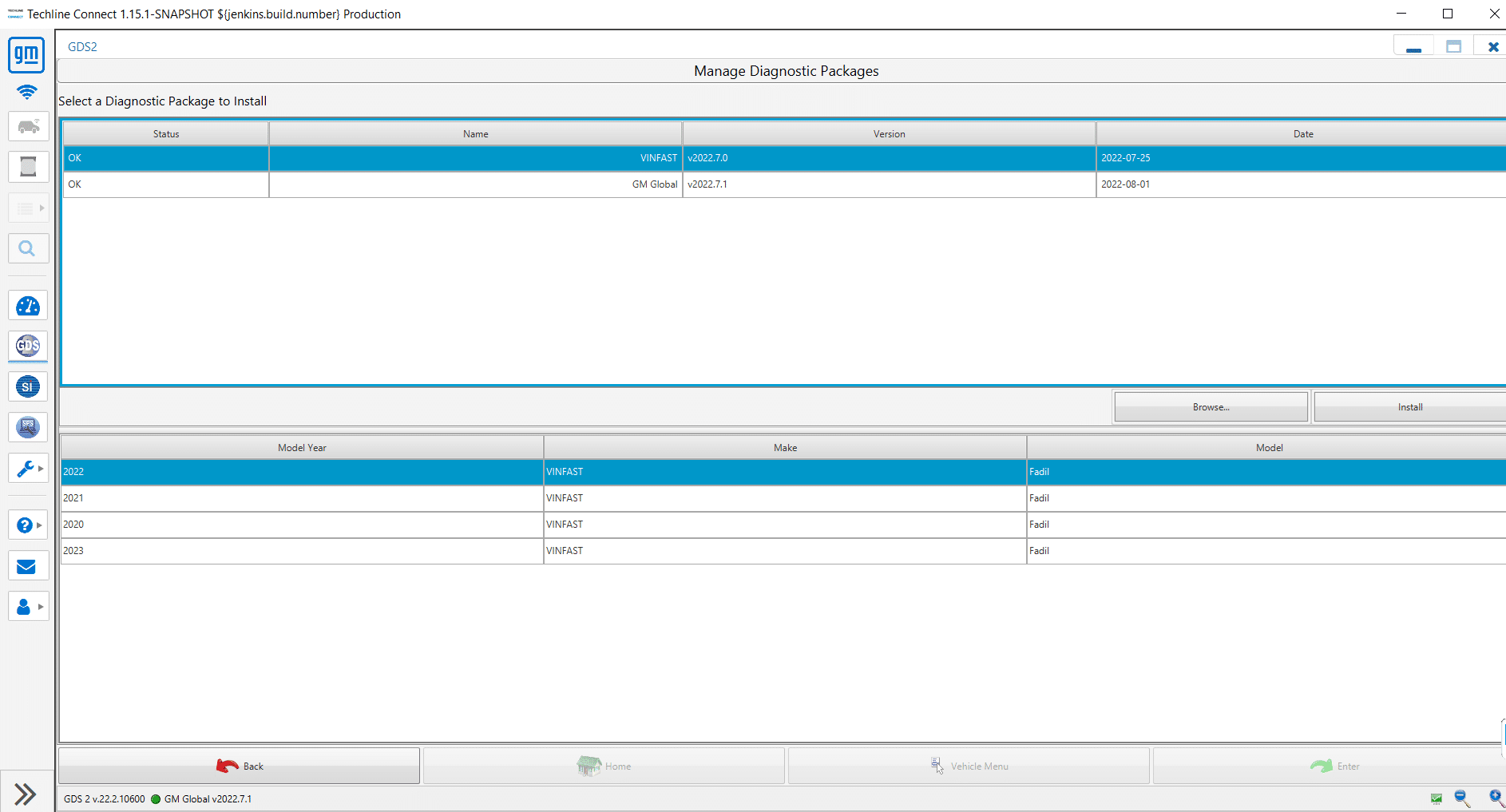Click the module device icon below the vehicle icon

28,167
